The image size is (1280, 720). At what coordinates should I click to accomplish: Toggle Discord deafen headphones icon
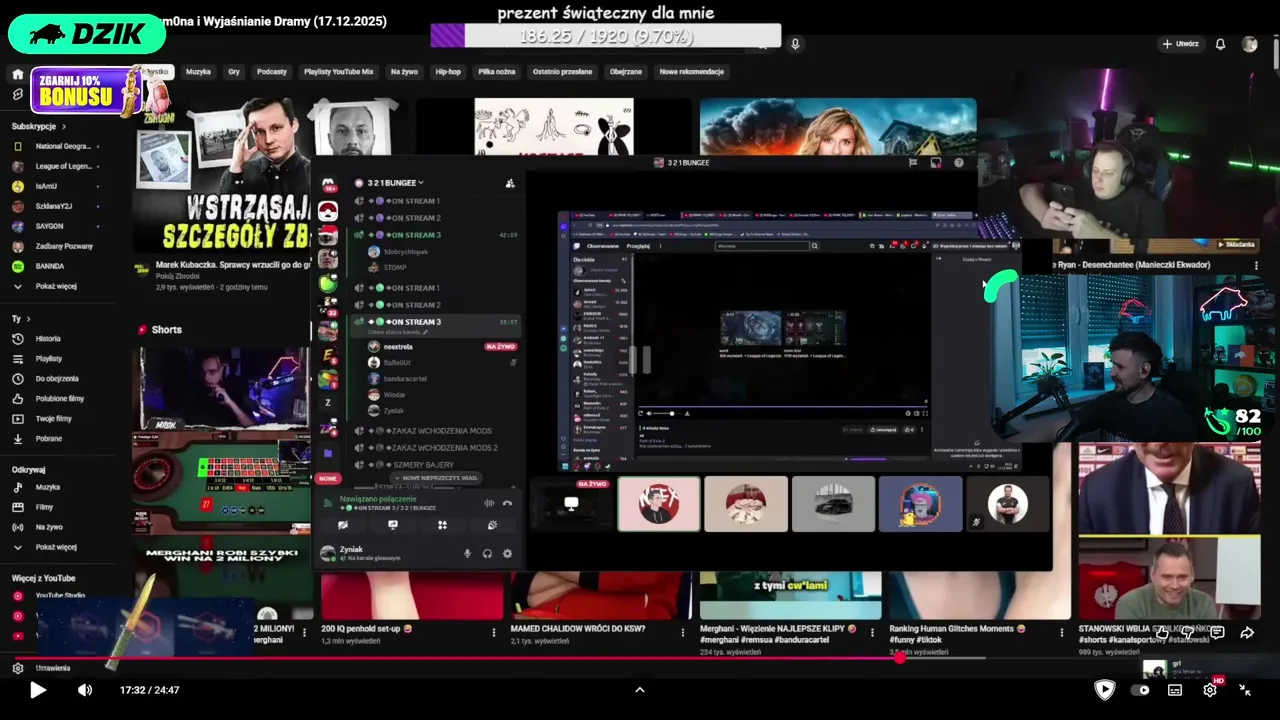coord(487,554)
